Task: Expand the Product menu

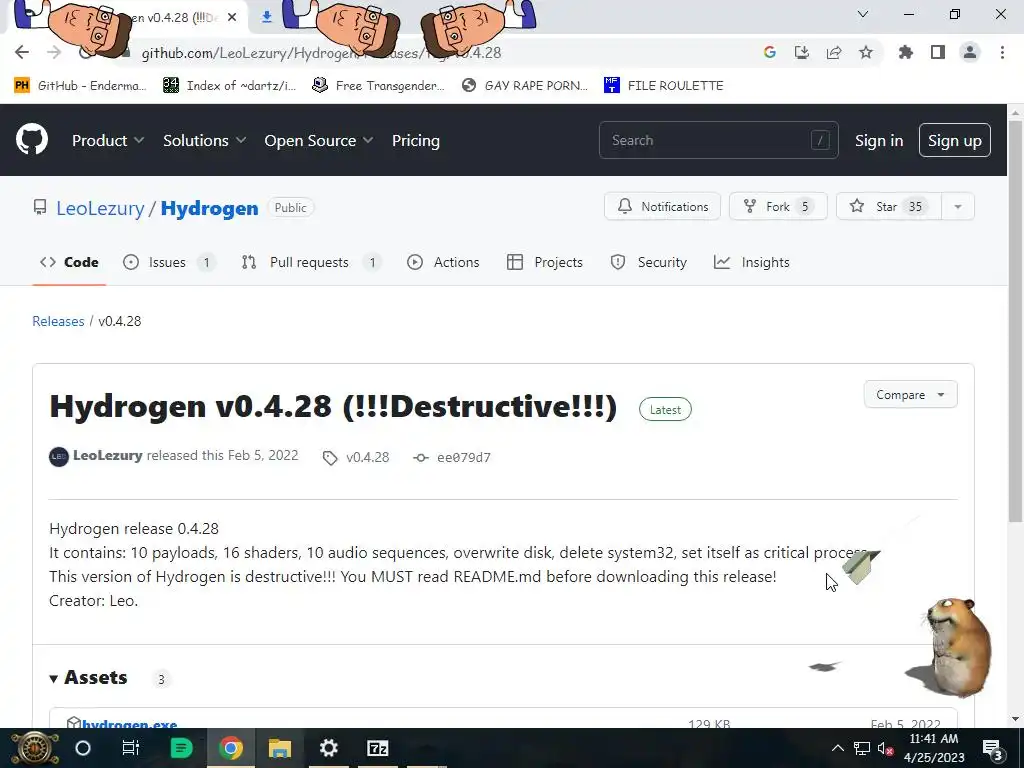Action: 108,140
